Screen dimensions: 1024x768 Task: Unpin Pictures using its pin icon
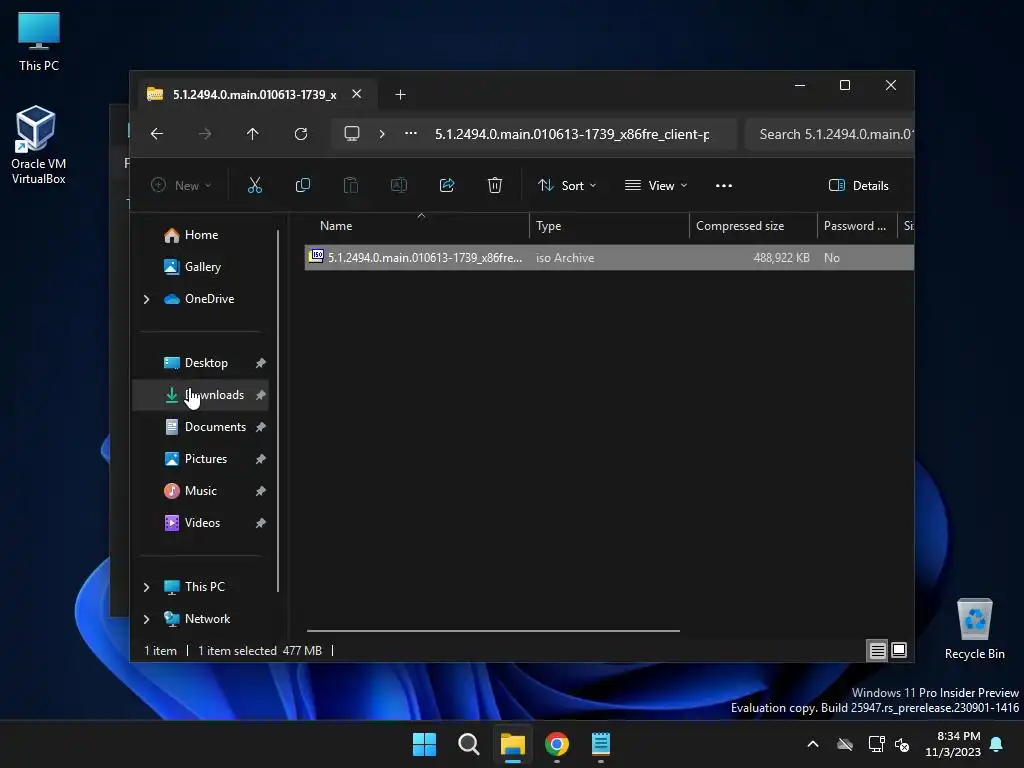click(261, 459)
